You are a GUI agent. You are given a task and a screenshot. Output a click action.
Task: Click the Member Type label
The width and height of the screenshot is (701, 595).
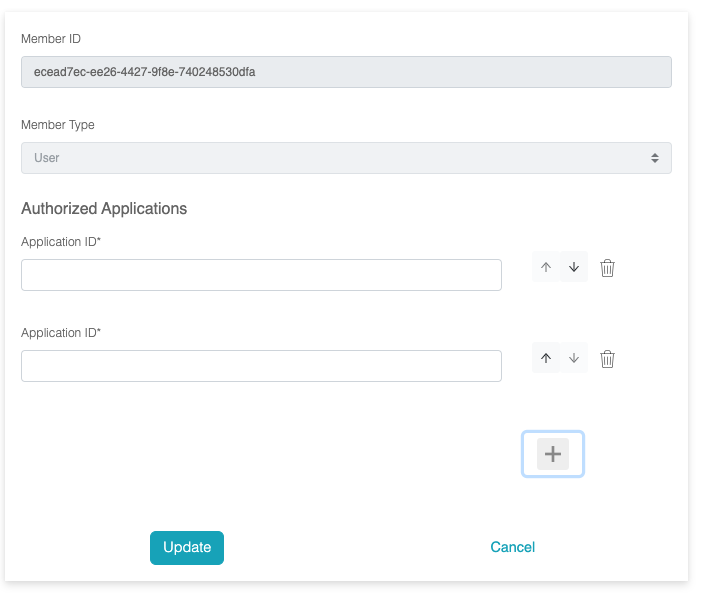[x=58, y=125]
